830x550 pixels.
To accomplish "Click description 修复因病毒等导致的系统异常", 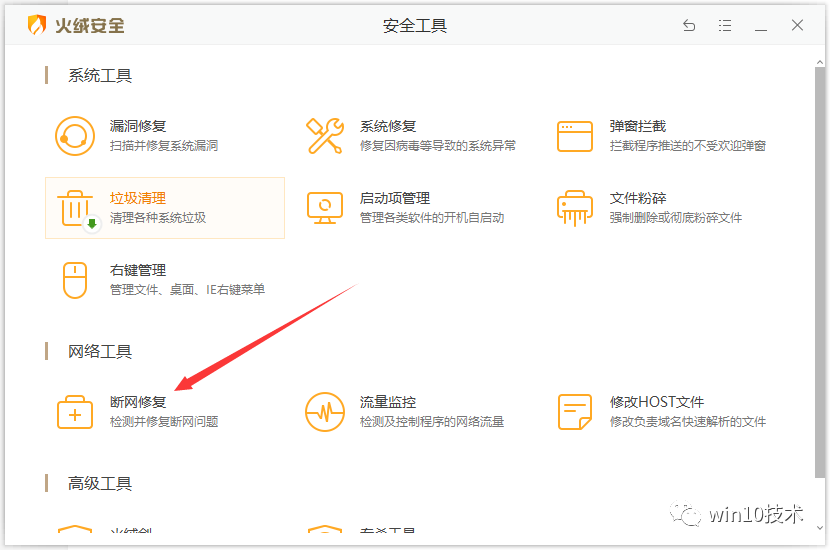I will coord(438,146).
